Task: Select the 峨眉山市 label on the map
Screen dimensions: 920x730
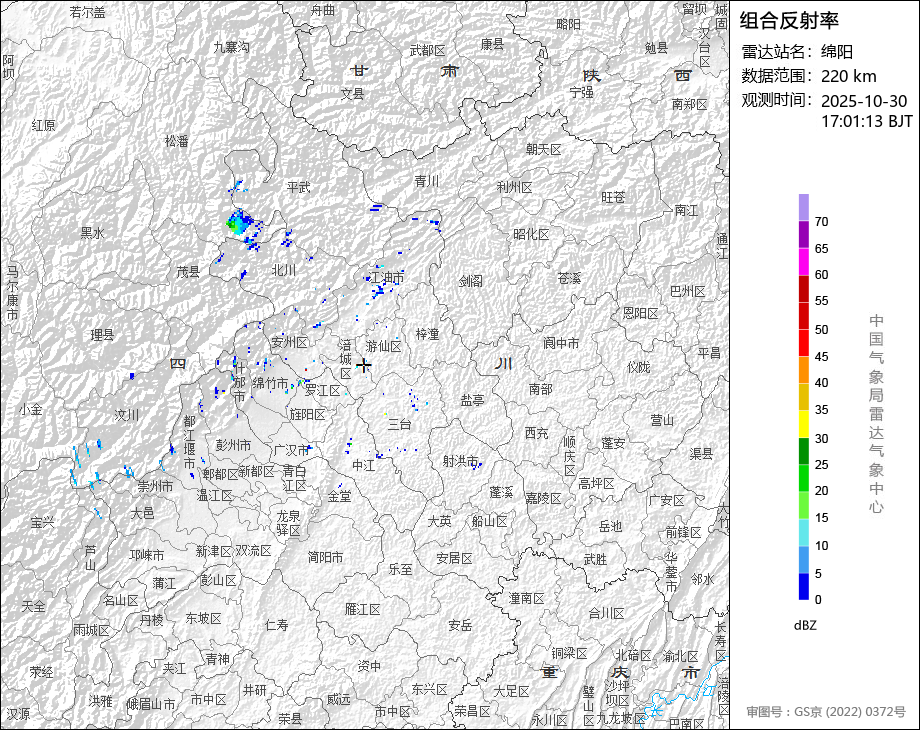Action: pyautogui.click(x=151, y=704)
